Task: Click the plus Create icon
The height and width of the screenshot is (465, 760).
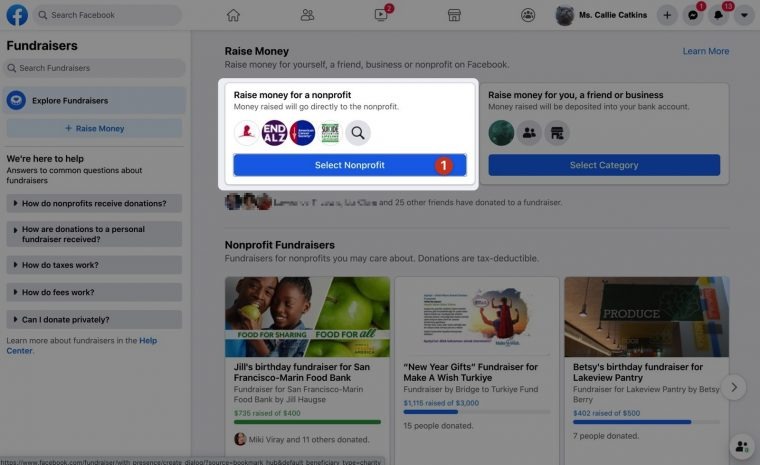Action: coord(667,15)
